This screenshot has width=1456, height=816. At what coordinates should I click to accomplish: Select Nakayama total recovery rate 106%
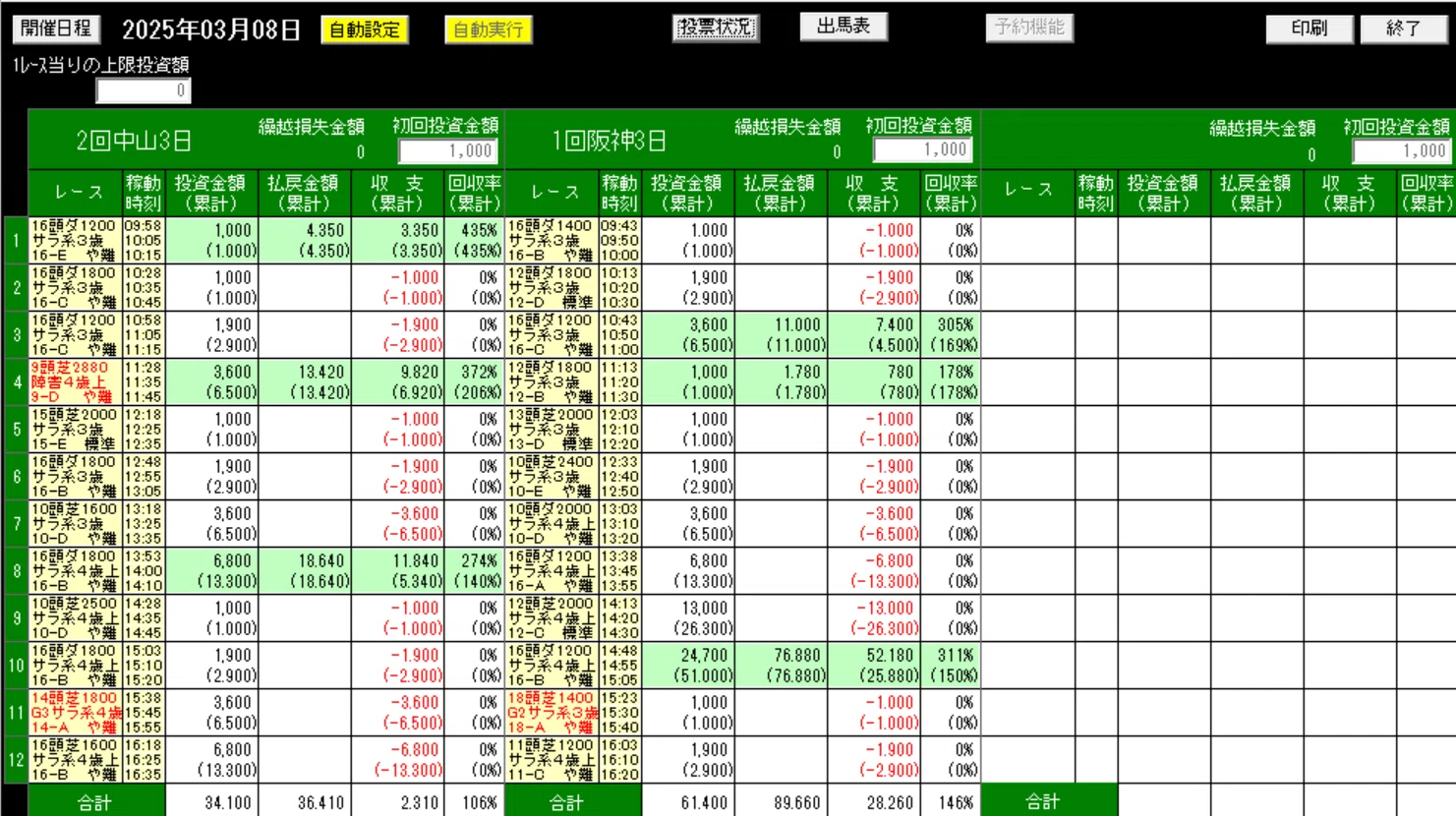click(480, 802)
